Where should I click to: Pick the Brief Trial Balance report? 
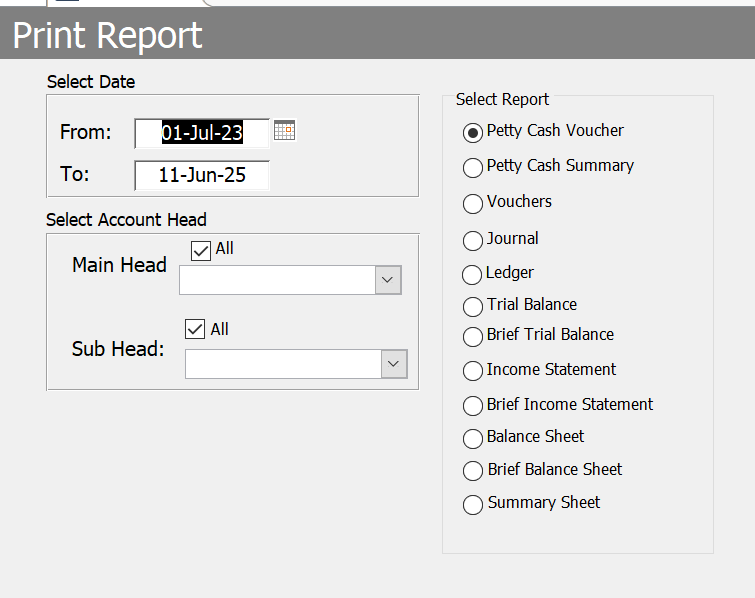(x=473, y=337)
